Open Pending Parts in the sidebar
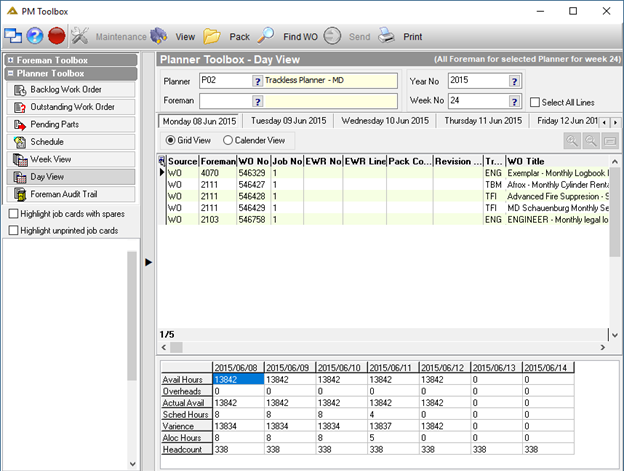 pyautogui.click(x=71, y=125)
